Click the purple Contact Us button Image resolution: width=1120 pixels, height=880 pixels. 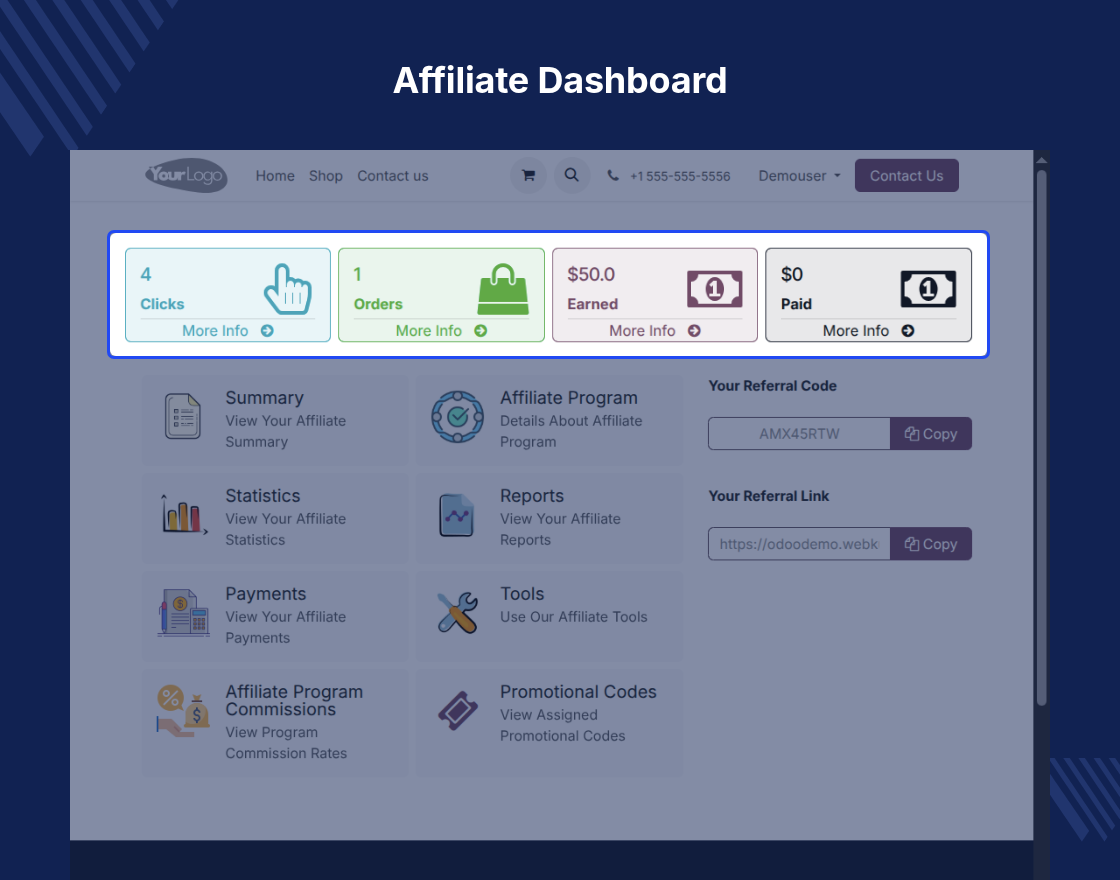point(906,176)
